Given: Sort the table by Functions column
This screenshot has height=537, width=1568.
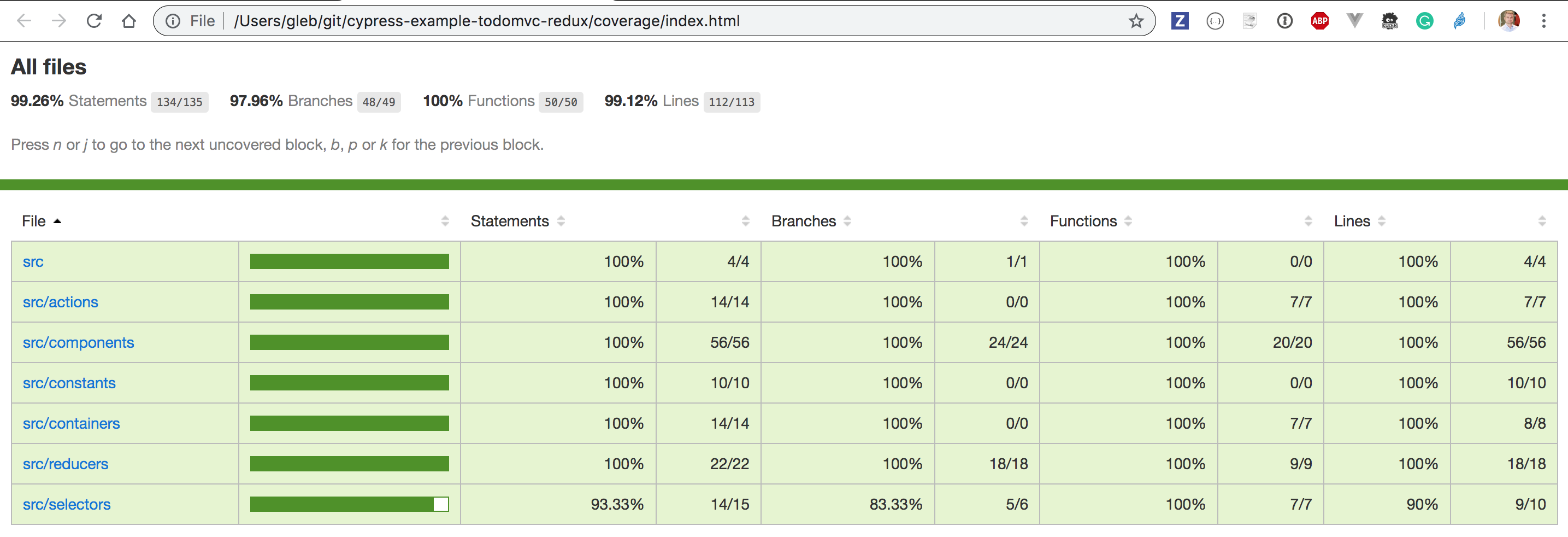Looking at the screenshot, I should click(x=1130, y=221).
